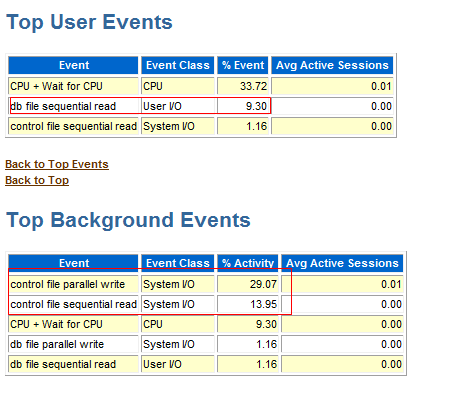Click the Top User Events heading
Screen dimensions: 456x395
point(89,22)
